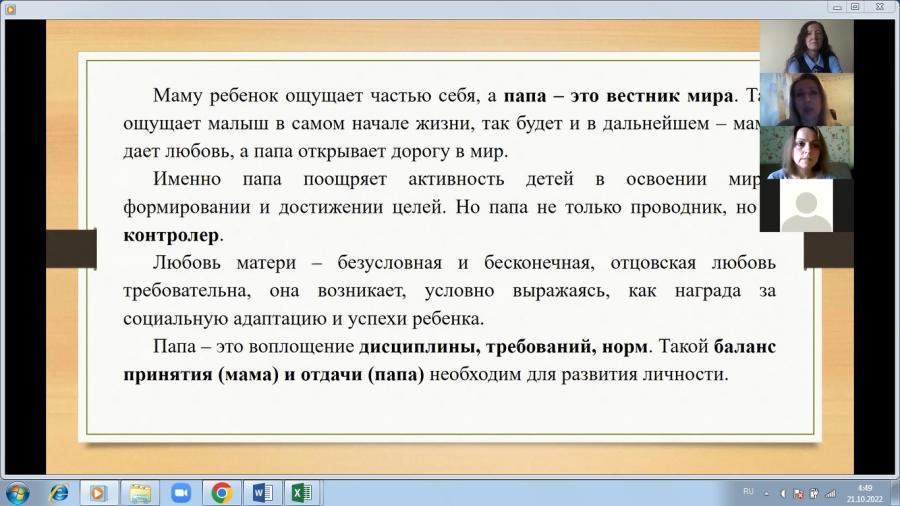The height and width of the screenshot is (506, 900).
Task: Select the top participant video thumbnail
Action: (x=806, y=46)
